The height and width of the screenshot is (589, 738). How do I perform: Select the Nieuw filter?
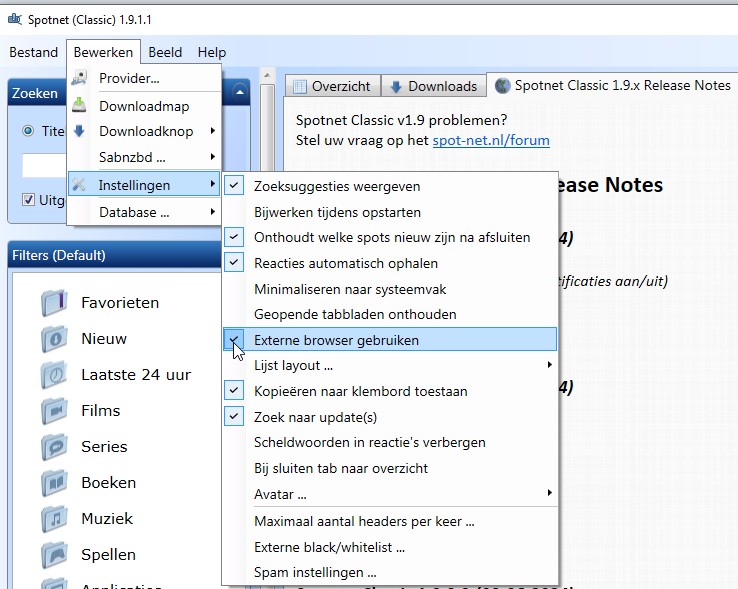(x=104, y=339)
